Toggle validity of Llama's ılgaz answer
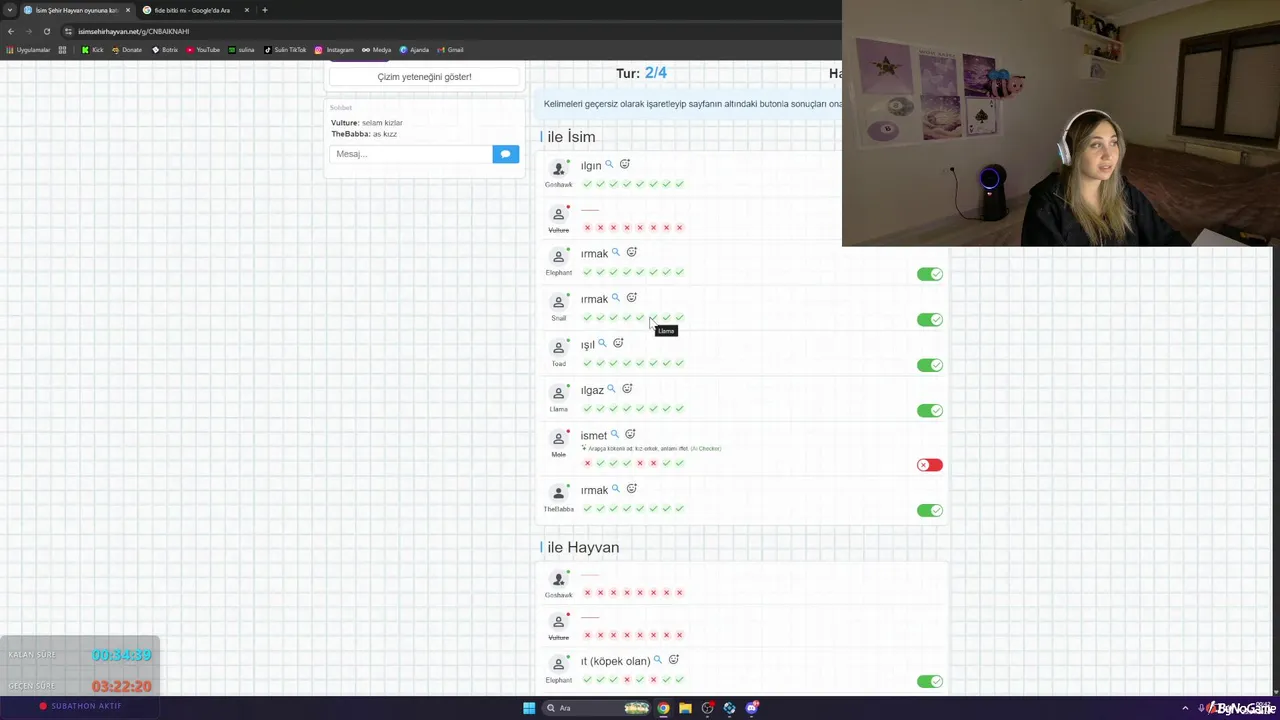 [930, 411]
